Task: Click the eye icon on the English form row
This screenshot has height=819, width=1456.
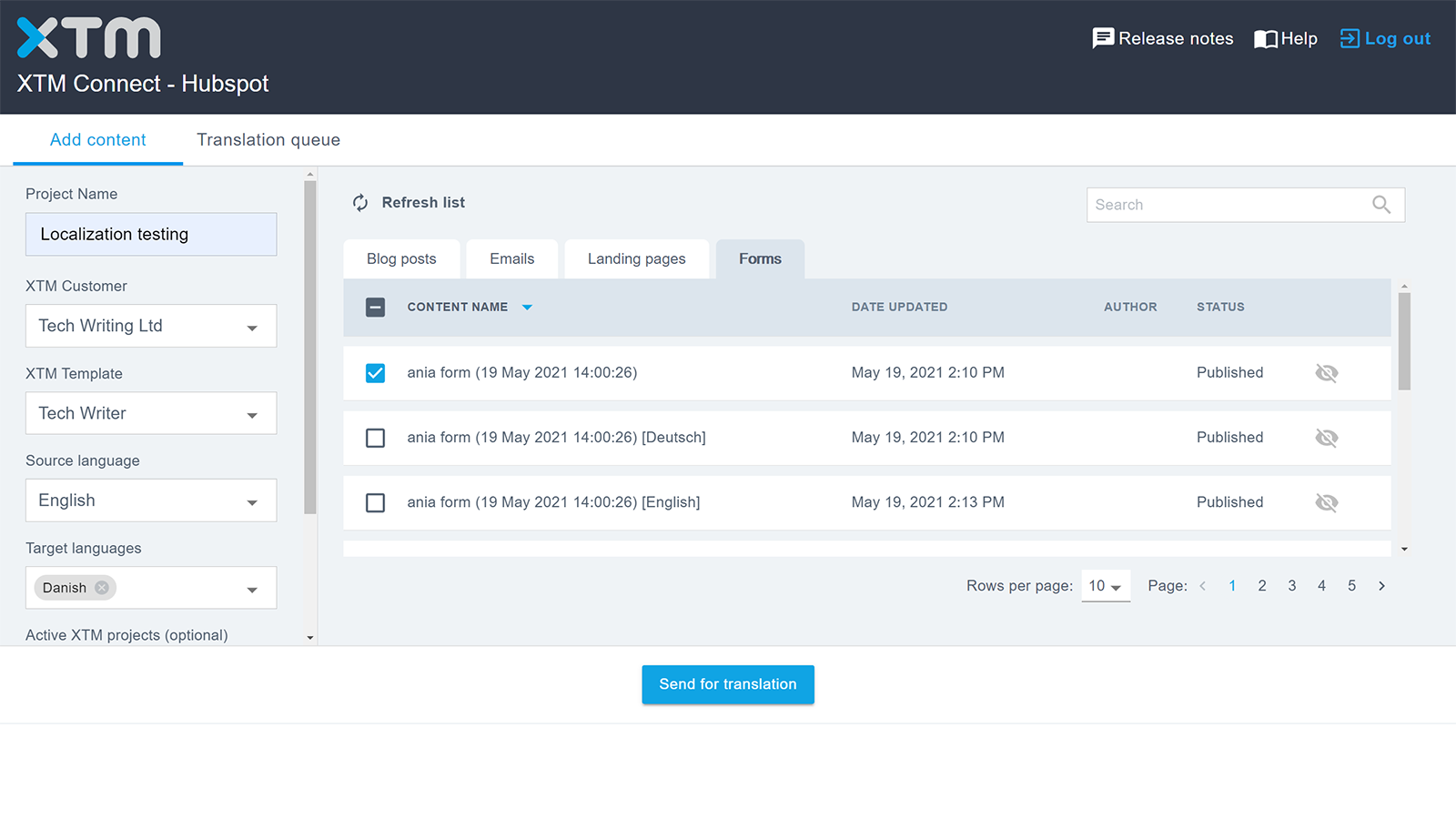Action: point(1326,502)
